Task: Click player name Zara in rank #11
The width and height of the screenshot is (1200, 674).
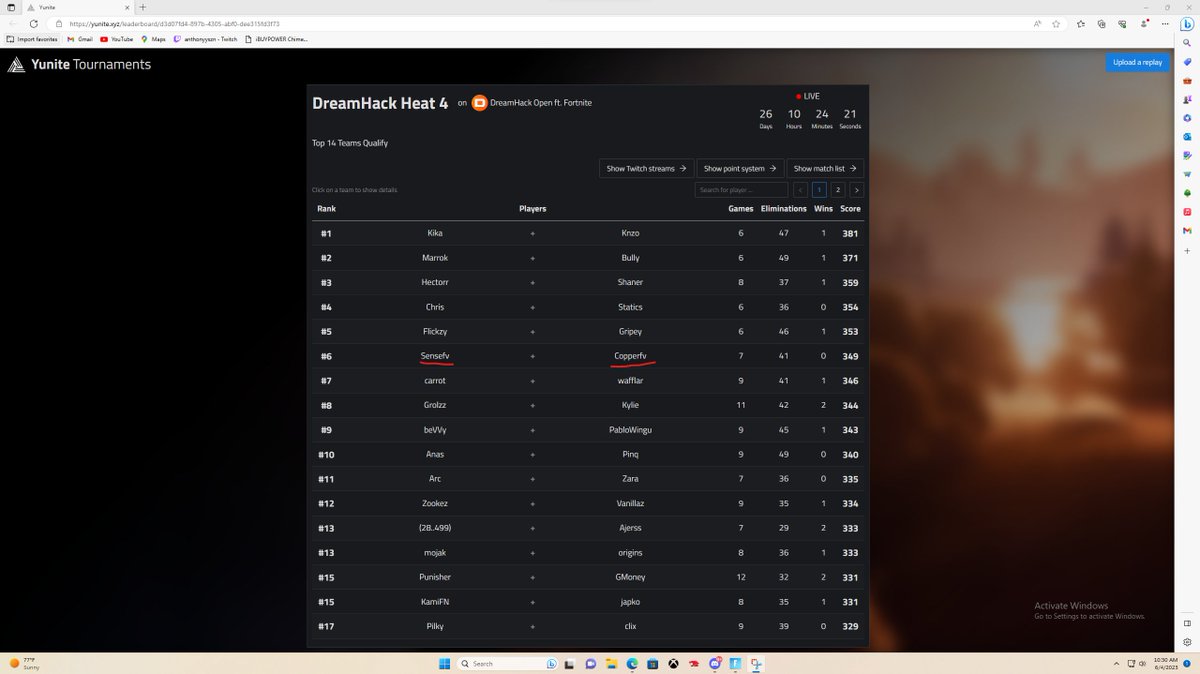Action: point(630,479)
